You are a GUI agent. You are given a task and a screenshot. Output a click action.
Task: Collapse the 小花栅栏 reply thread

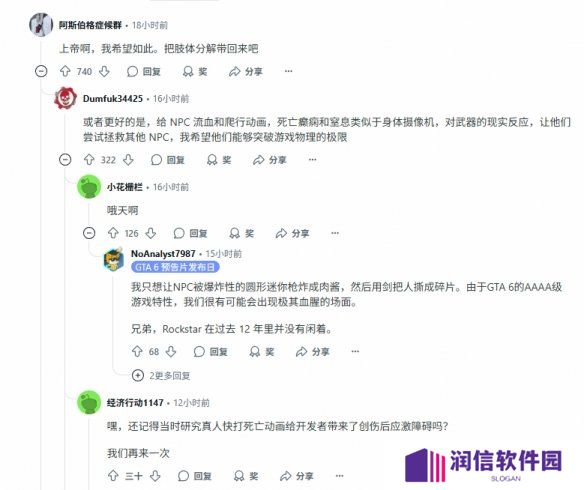tap(89, 233)
